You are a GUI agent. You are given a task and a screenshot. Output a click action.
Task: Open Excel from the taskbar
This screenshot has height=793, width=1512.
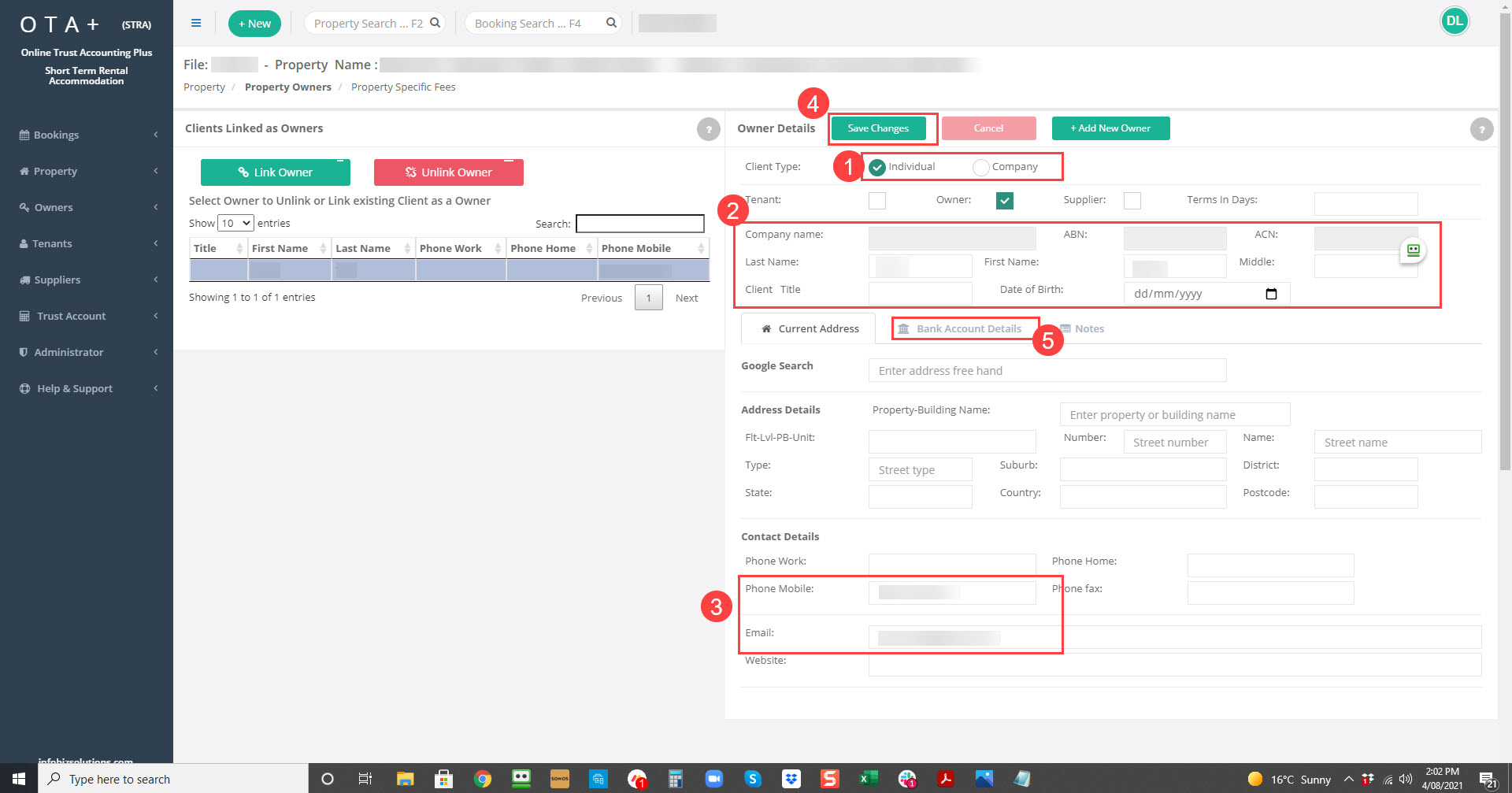point(868,779)
